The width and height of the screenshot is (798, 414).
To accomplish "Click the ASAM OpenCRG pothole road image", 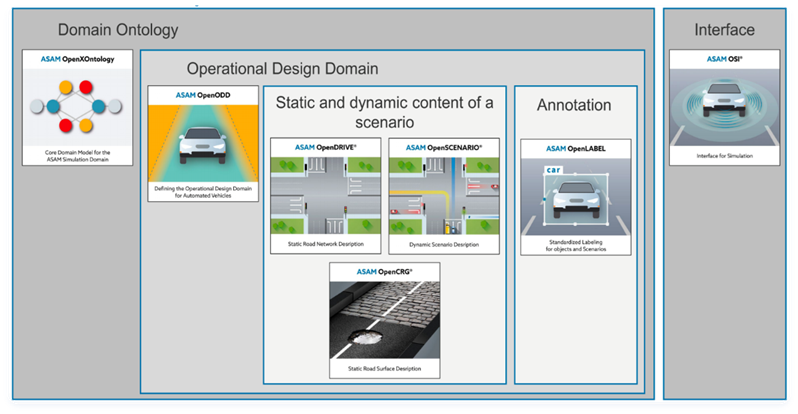I will click(385, 320).
